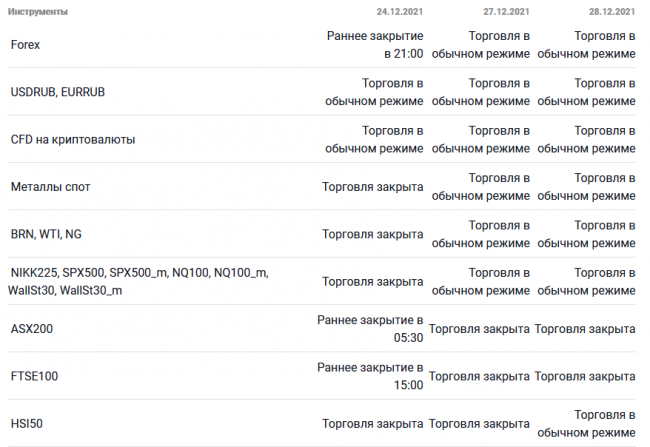Click the FTSE100 instrument name
This screenshot has height=447, width=650.
[34, 376]
